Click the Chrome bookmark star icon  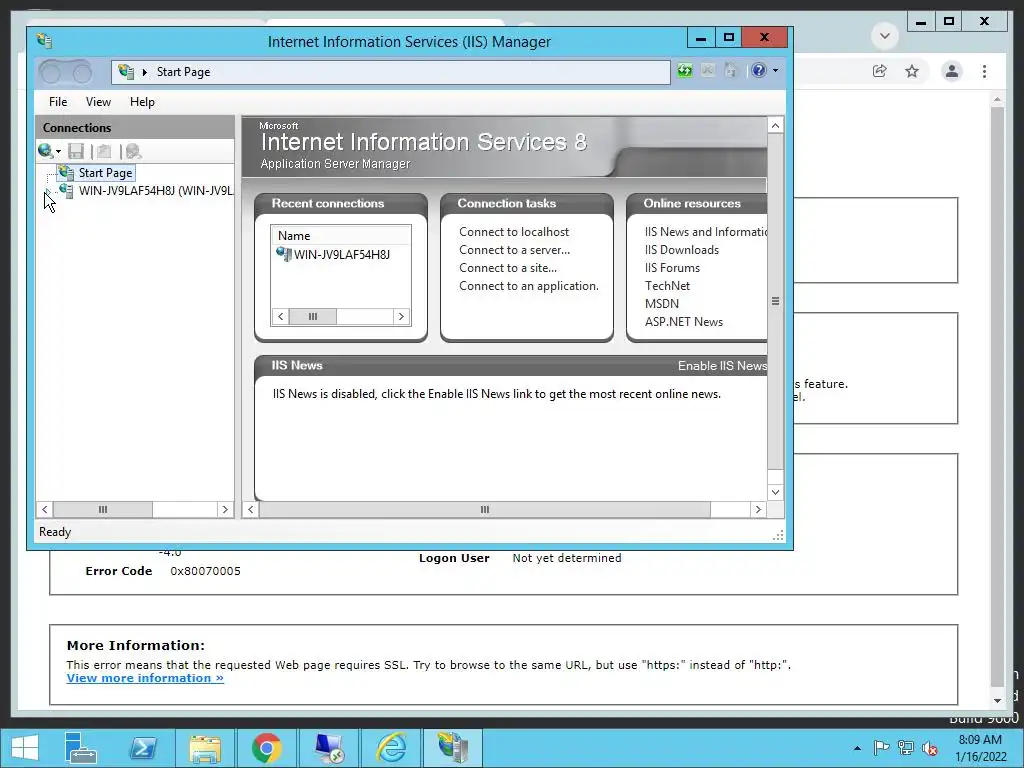coord(912,71)
